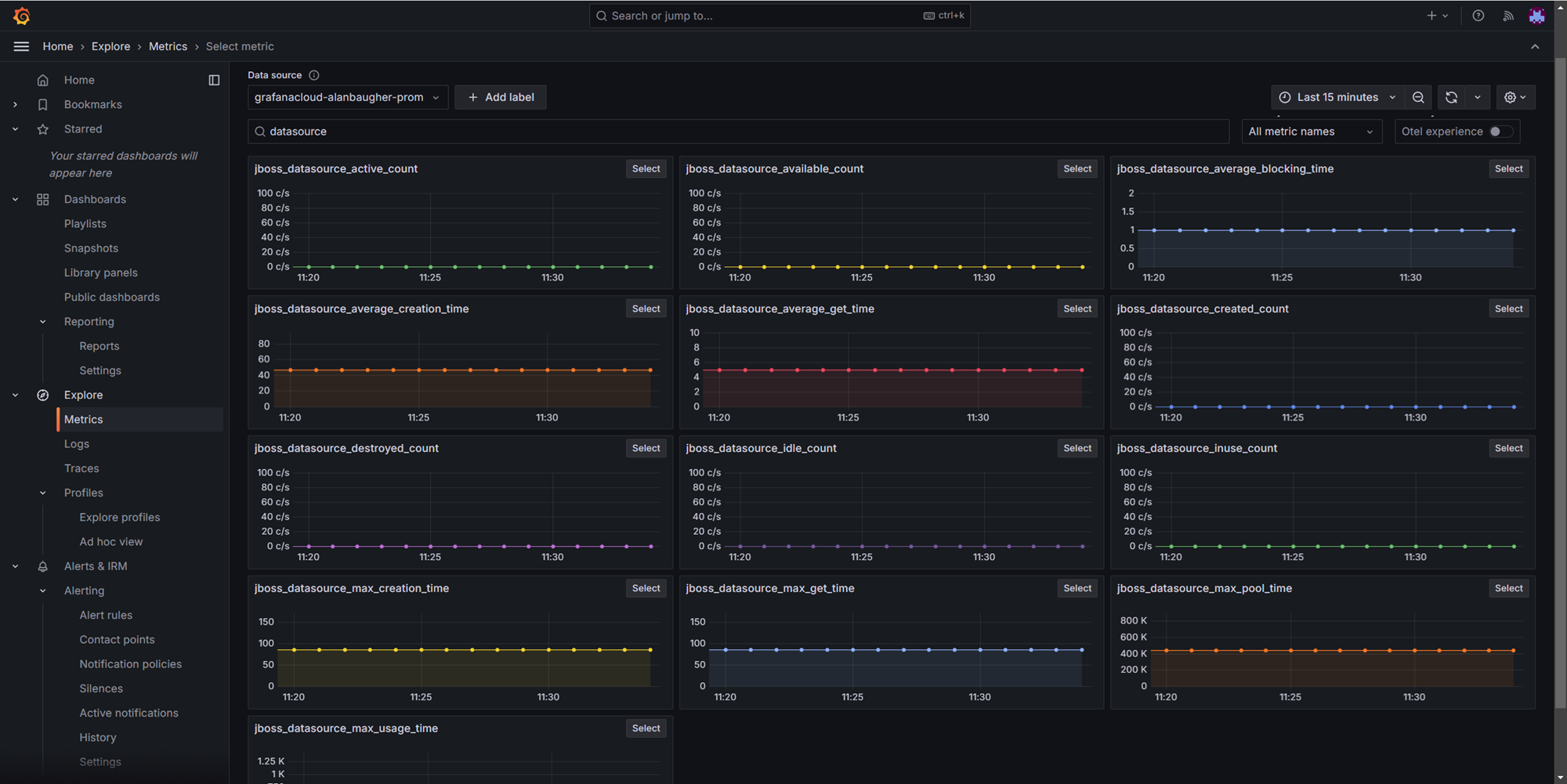
Task: Collapse the top bar with chevron up
Action: pyautogui.click(x=1535, y=46)
